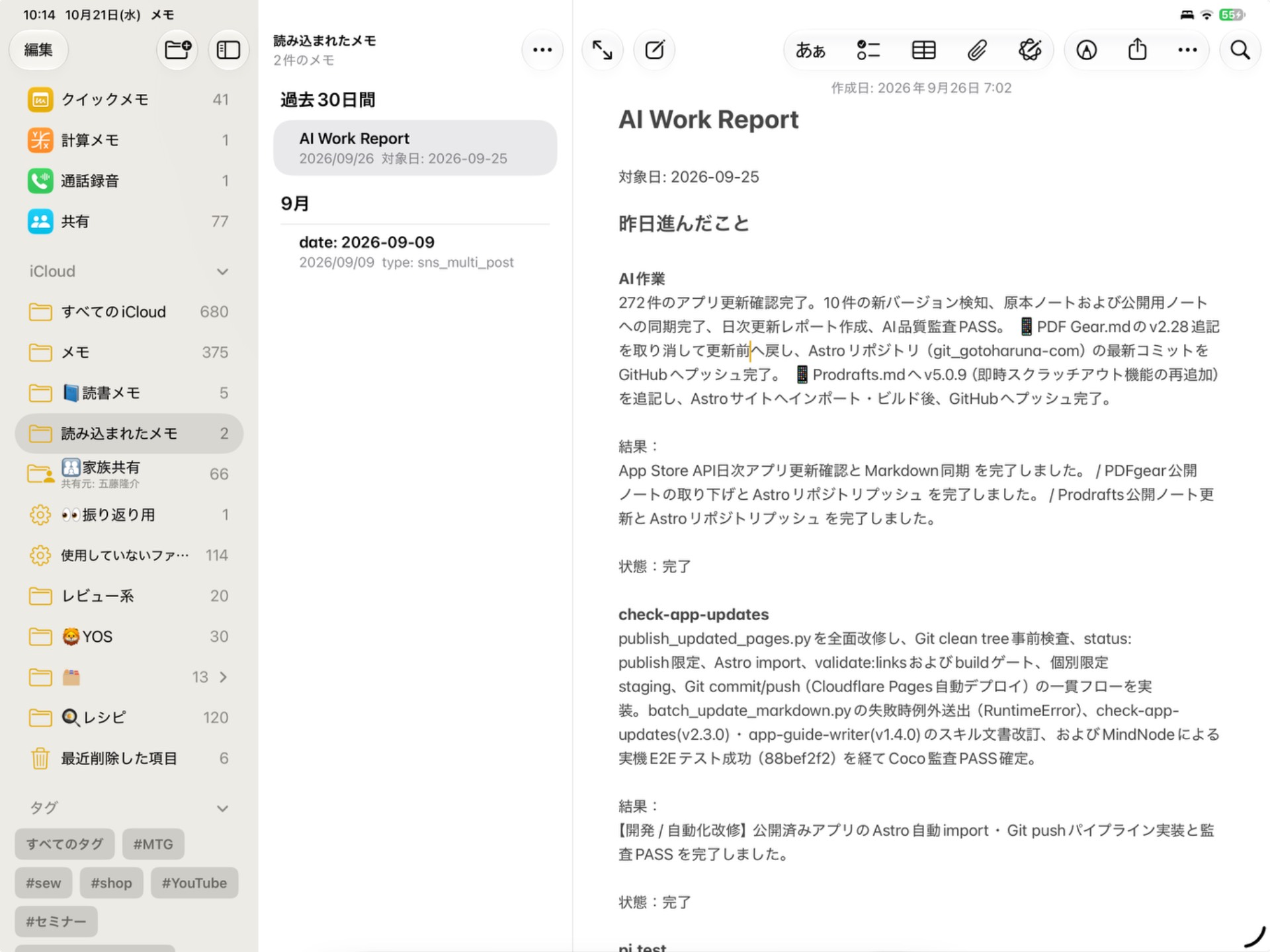
Task: Activate the markup pen tool
Action: [1087, 50]
